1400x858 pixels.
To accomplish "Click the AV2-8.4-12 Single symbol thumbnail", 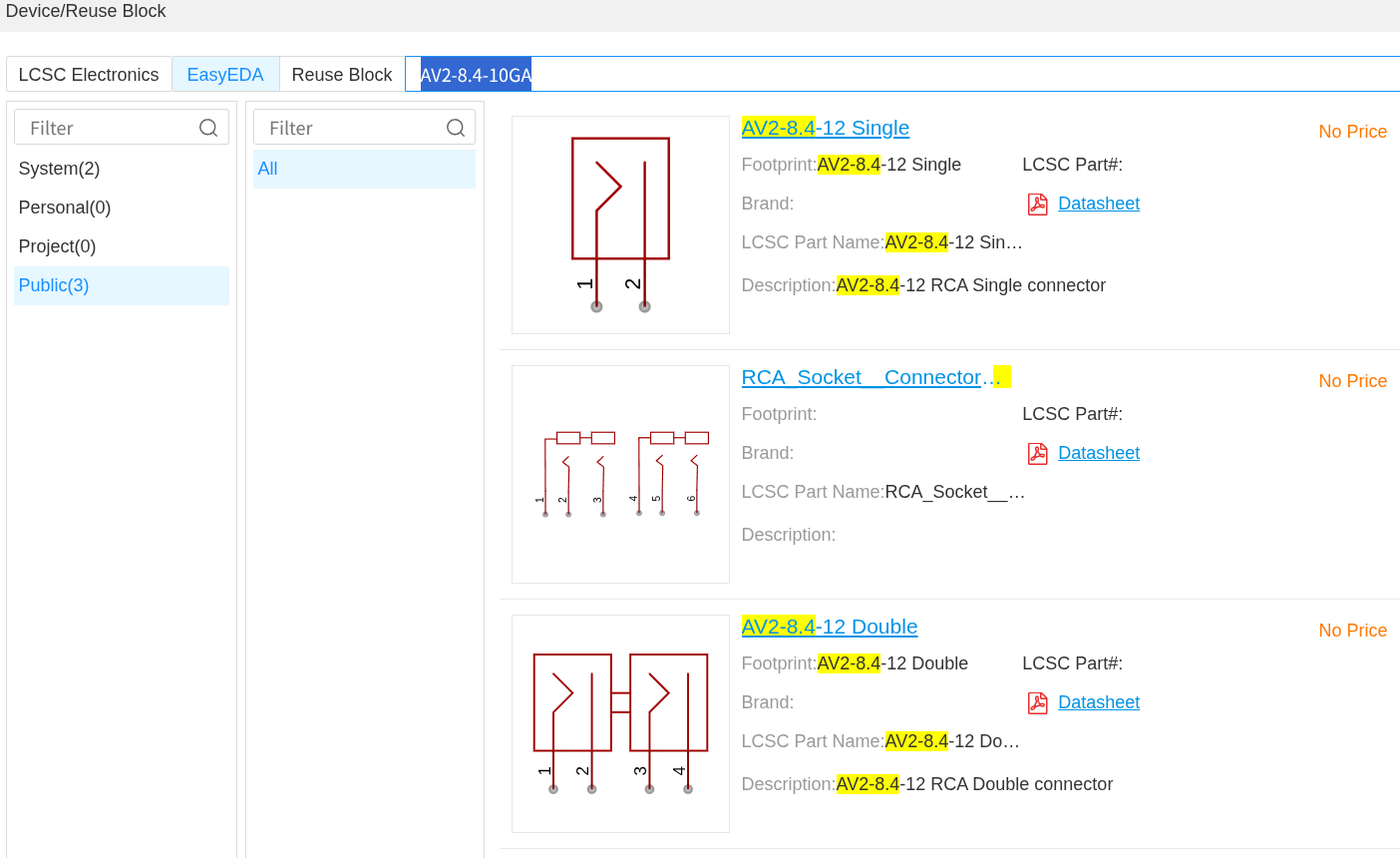I will pos(620,224).
